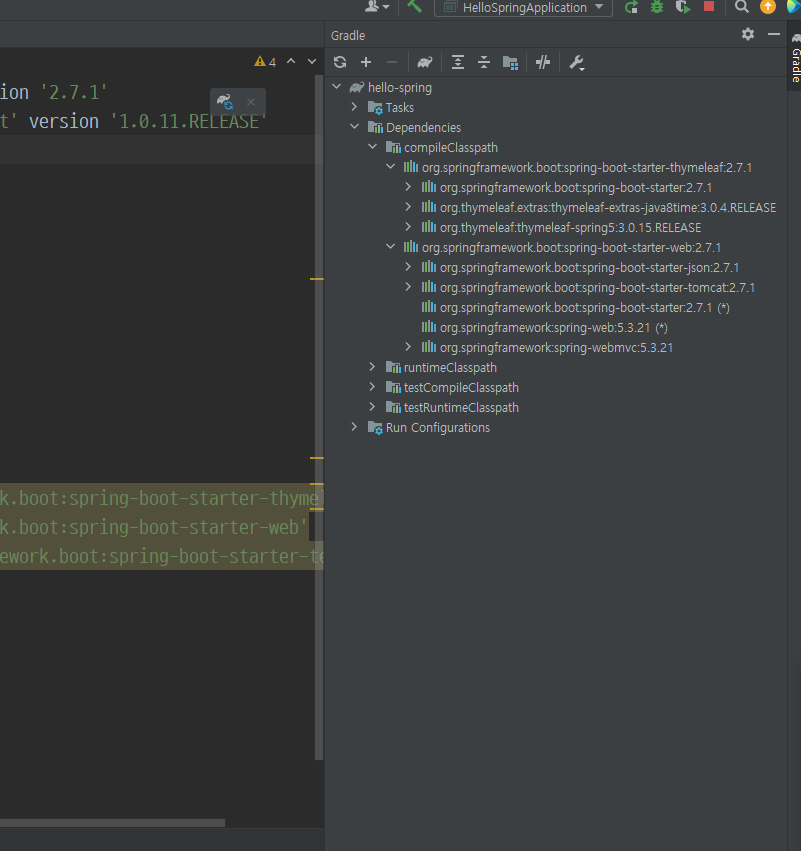Open Gradle build tool settings wrench
Image resolution: width=801 pixels, height=851 pixels.
click(576, 63)
